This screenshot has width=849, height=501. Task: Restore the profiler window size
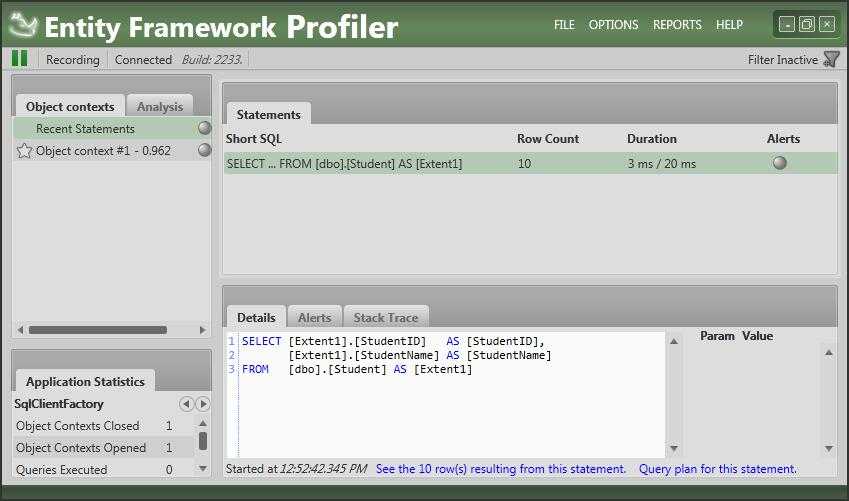point(806,24)
